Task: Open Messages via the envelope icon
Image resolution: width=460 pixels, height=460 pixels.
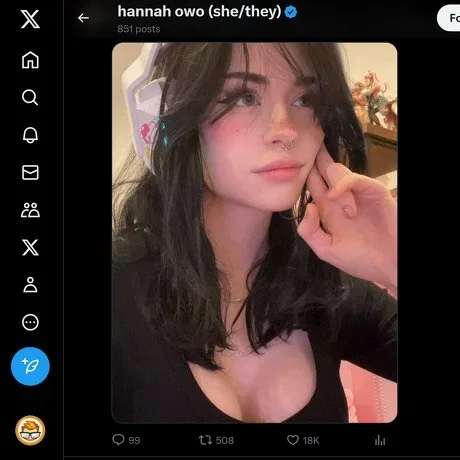Action: click(30, 173)
